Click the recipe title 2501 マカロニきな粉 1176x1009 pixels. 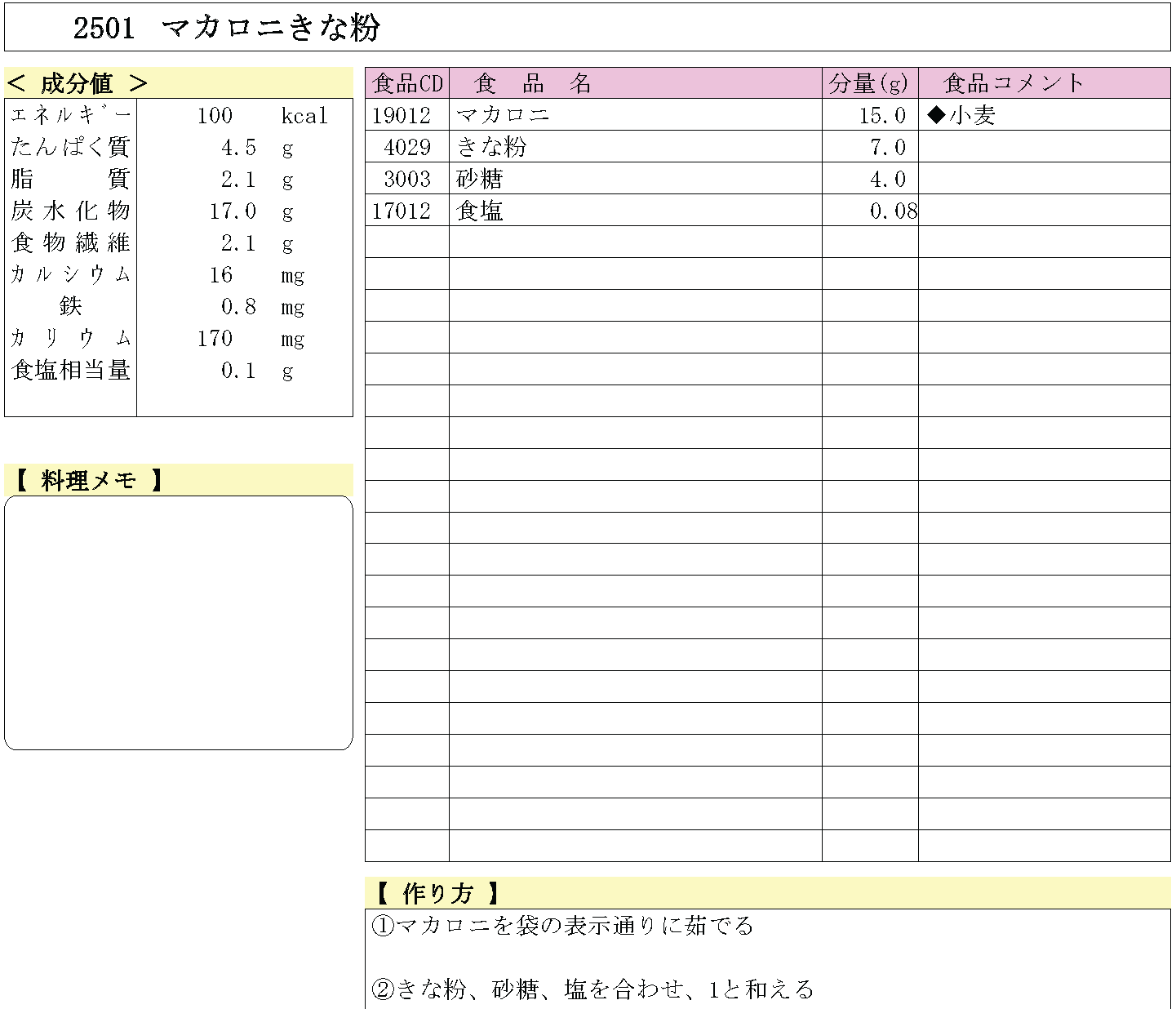pyautogui.click(x=227, y=29)
